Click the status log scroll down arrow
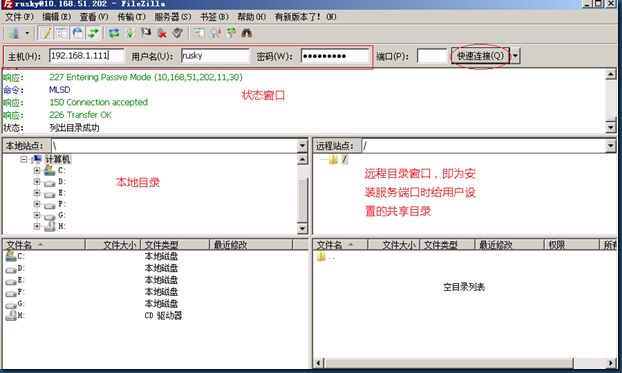The height and width of the screenshot is (373, 622). click(610, 127)
